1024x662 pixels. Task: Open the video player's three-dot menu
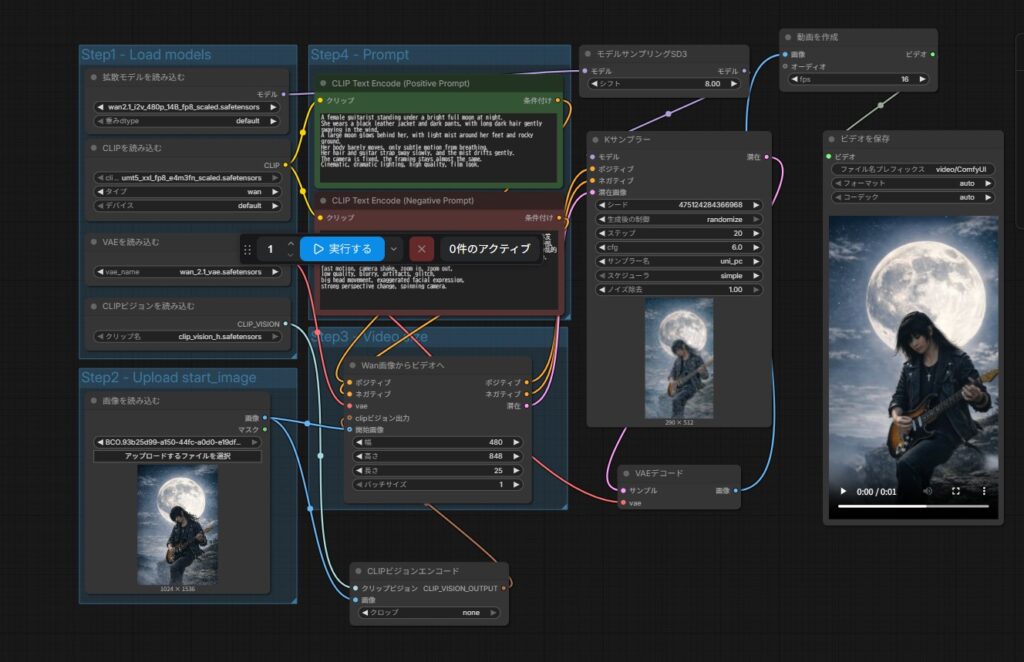pos(984,492)
